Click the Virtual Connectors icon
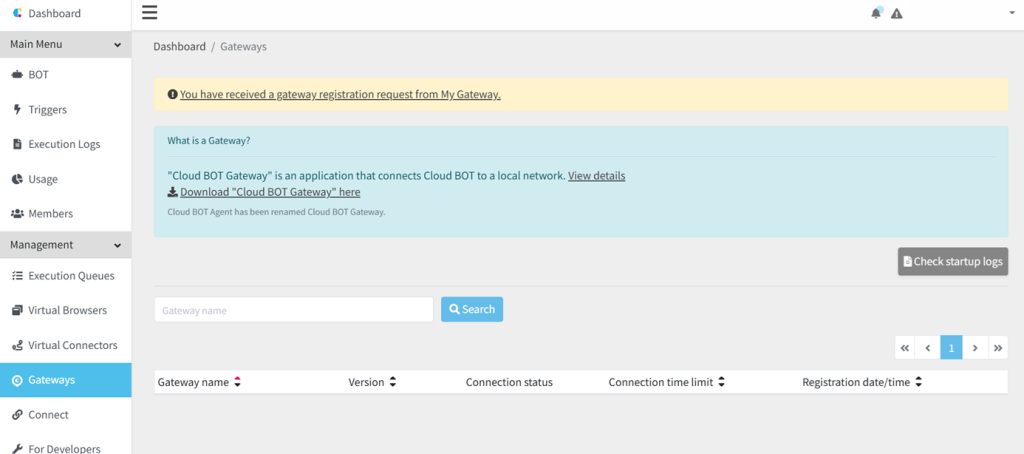Viewport: 1024px width, 454px height. click(18, 345)
